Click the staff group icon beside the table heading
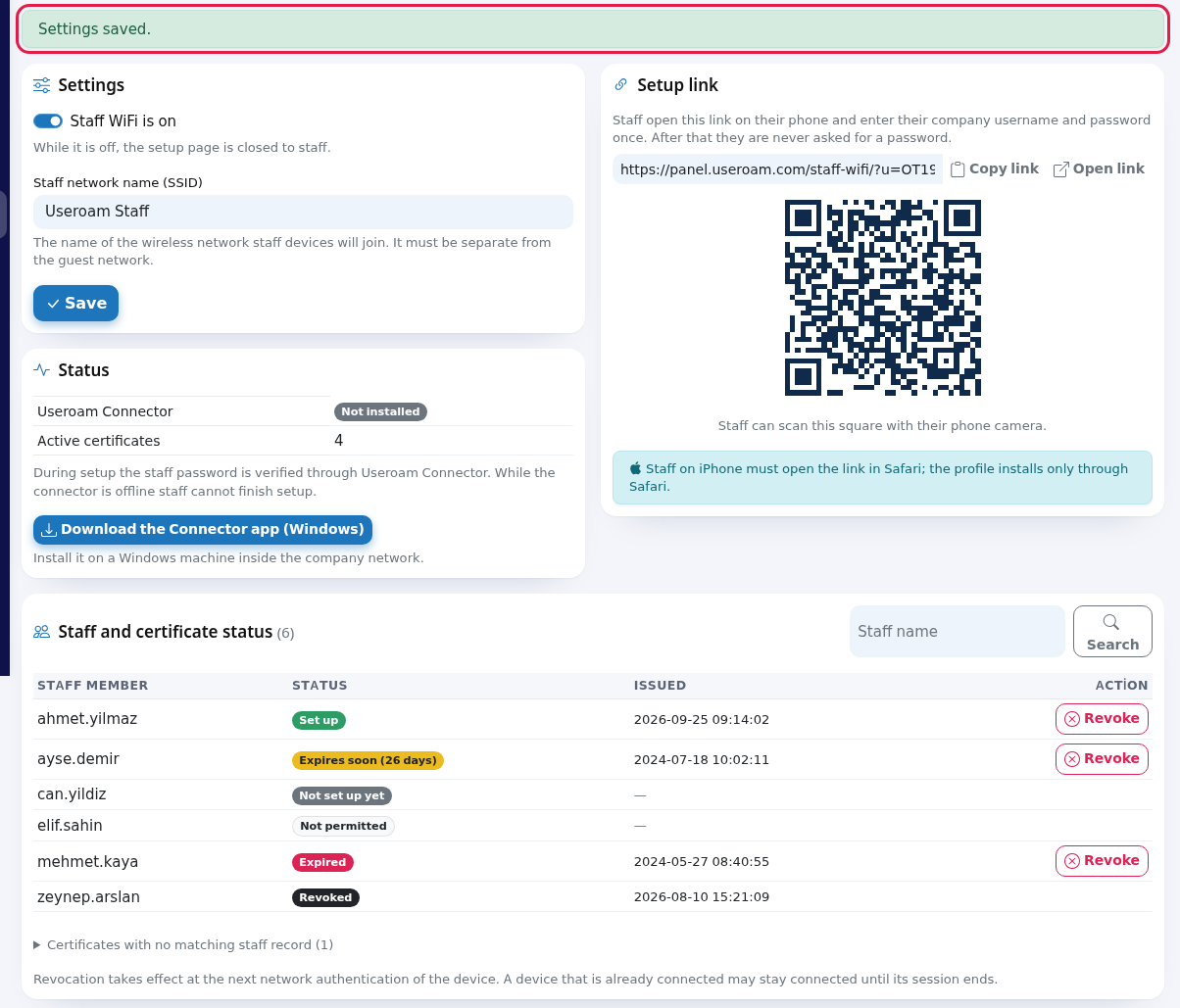Image resolution: width=1180 pixels, height=1008 pixels. point(41,632)
